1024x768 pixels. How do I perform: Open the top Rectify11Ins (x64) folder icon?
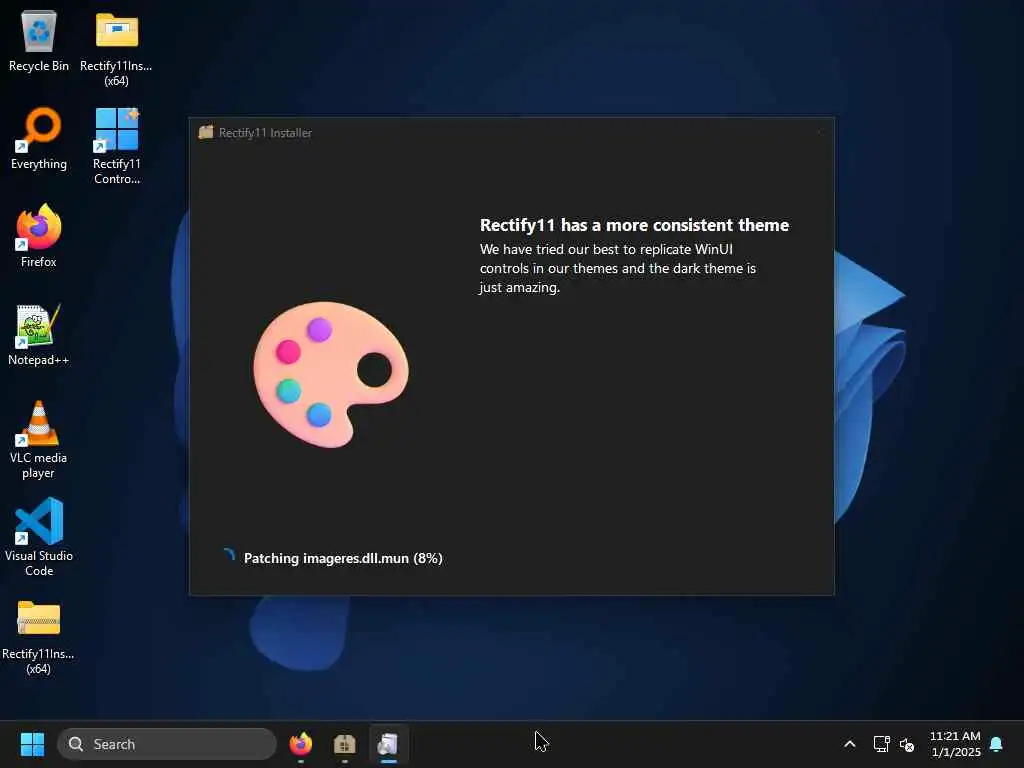pyautogui.click(x=116, y=48)
